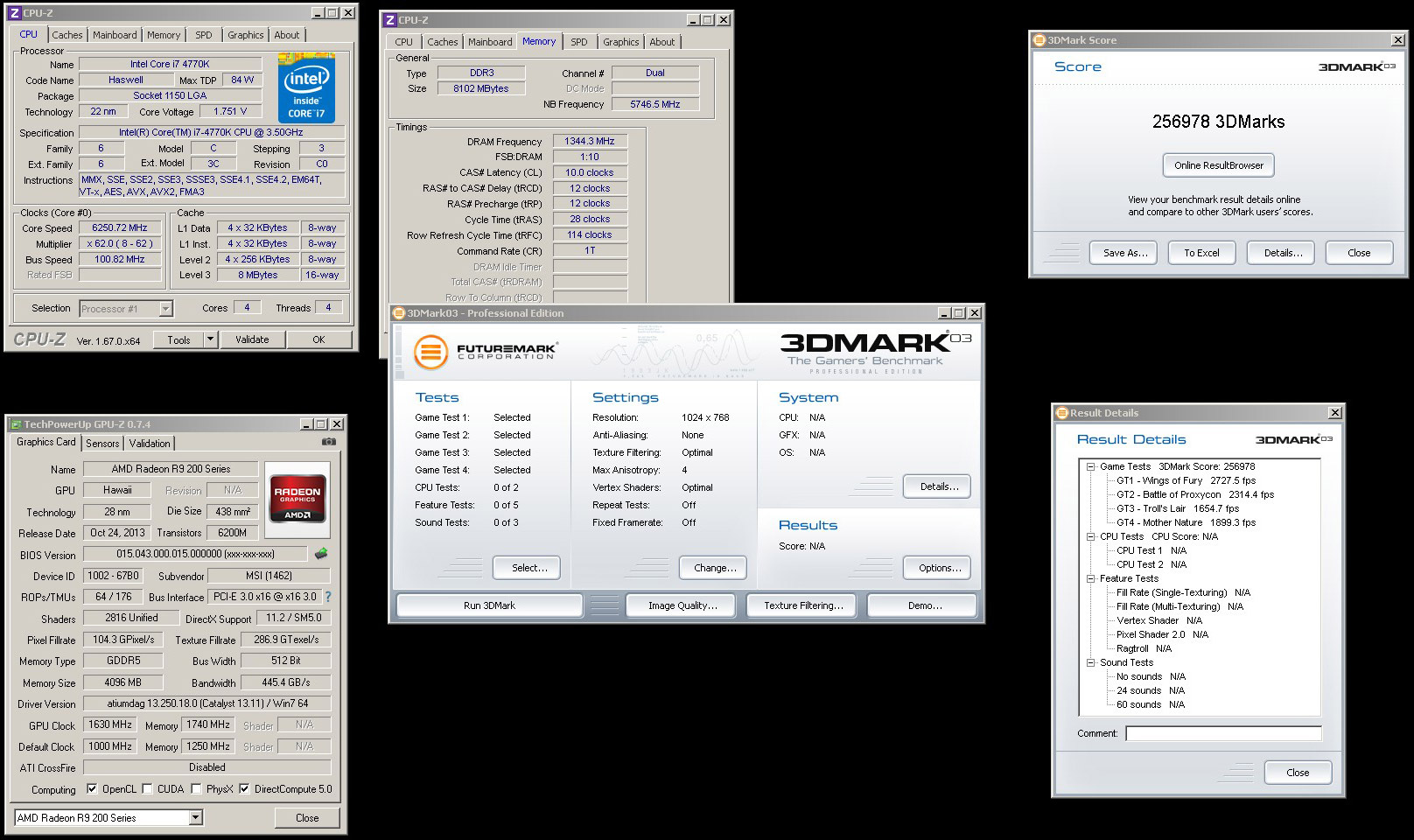Select the GT4 - Mother Nature row
Screen dimensions: 1414x840
pos(1186,522)
